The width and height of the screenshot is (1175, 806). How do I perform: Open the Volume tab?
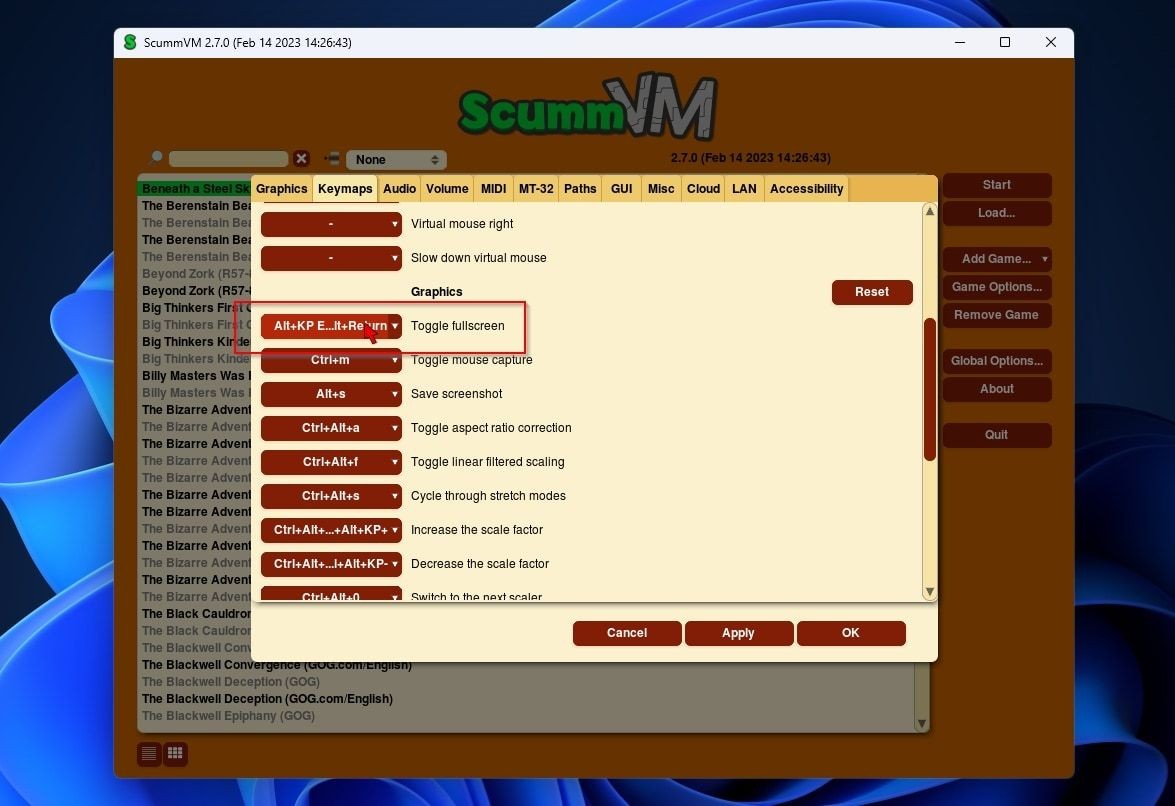click(x=447, y=189)
